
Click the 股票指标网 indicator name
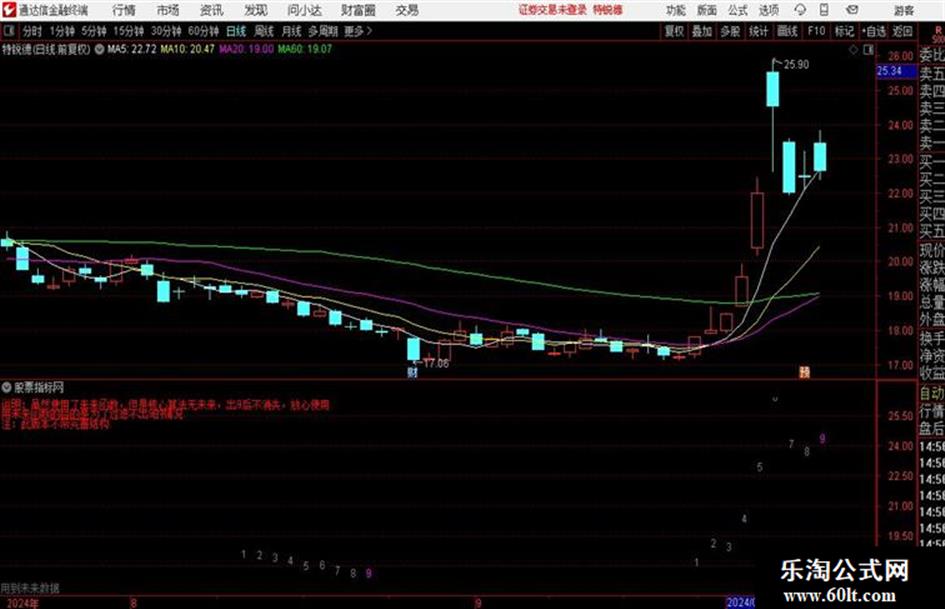pyautogui.click(x=39, y=387)
